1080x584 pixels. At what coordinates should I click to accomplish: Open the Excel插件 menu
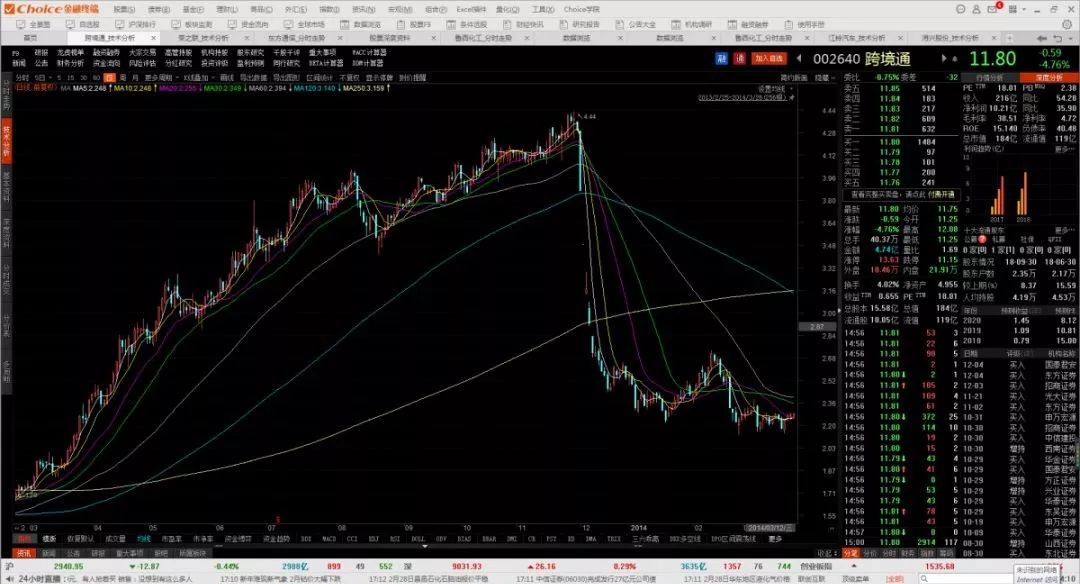471,9
